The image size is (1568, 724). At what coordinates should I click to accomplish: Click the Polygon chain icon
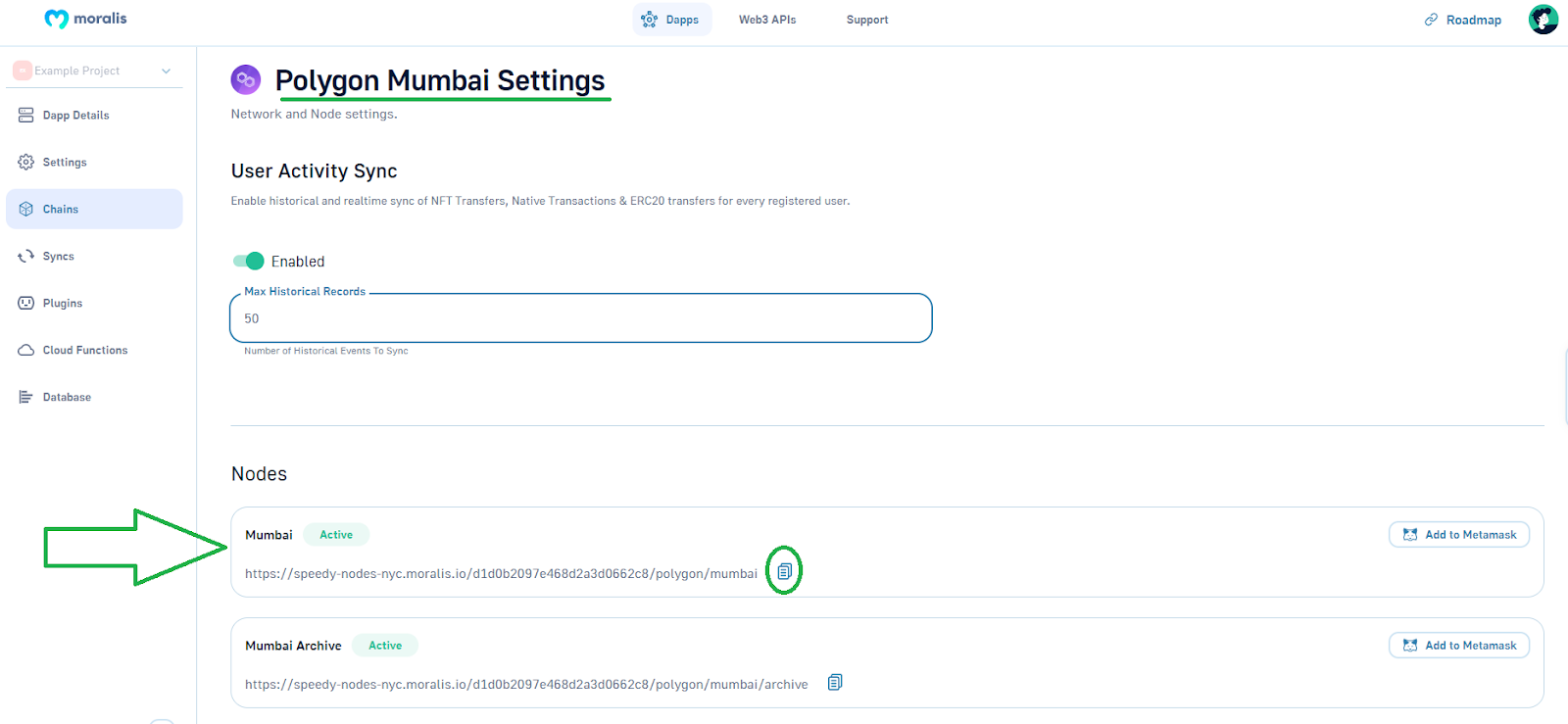(246, 79)
